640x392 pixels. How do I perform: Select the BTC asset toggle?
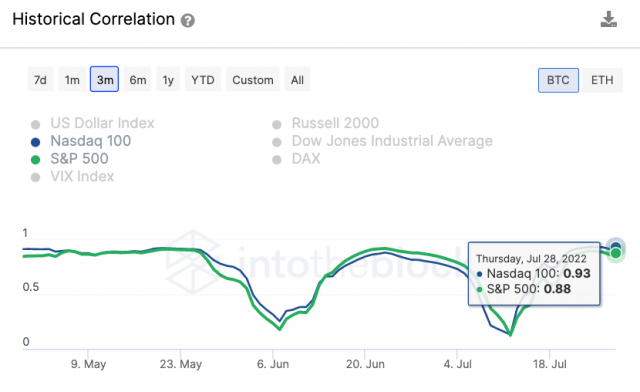[558, 80]
